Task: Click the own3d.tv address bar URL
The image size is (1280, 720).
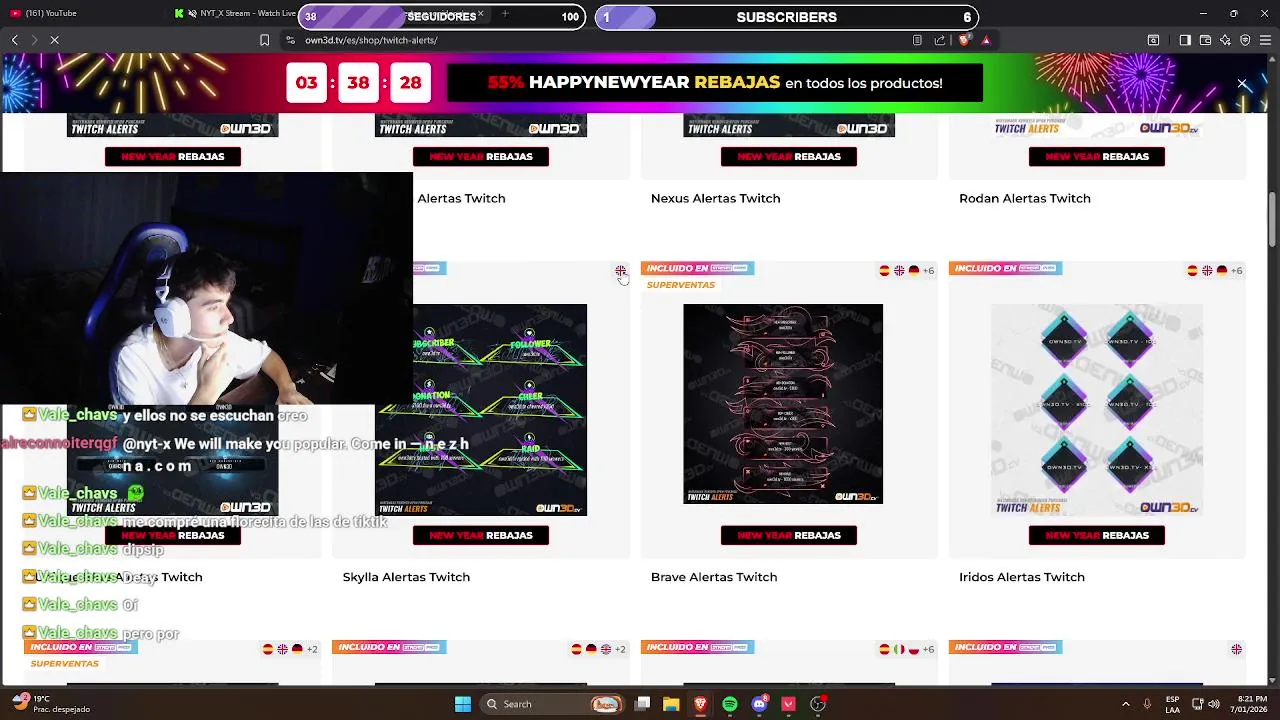Action: [371, 40]
